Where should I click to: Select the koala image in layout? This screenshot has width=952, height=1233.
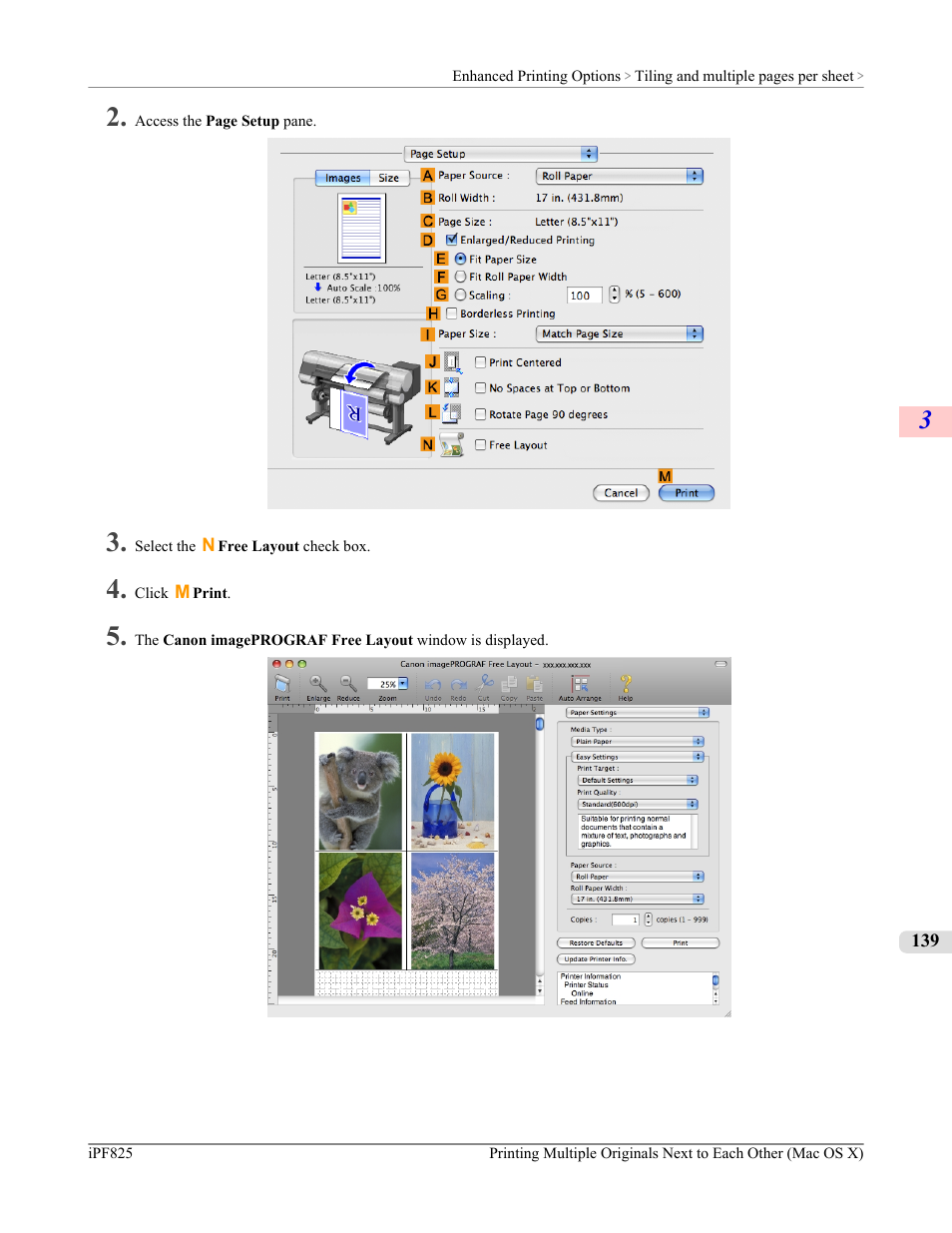360,791
